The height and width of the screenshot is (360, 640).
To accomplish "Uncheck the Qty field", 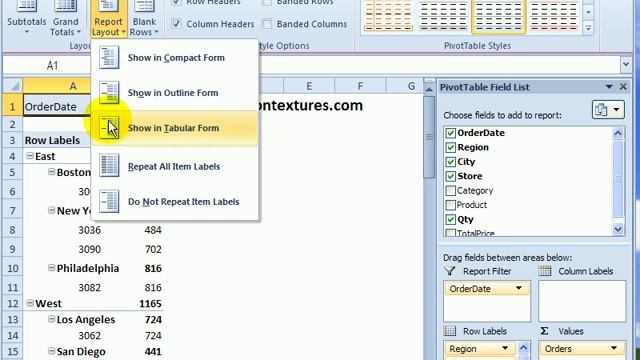I will tap(451, 220).
